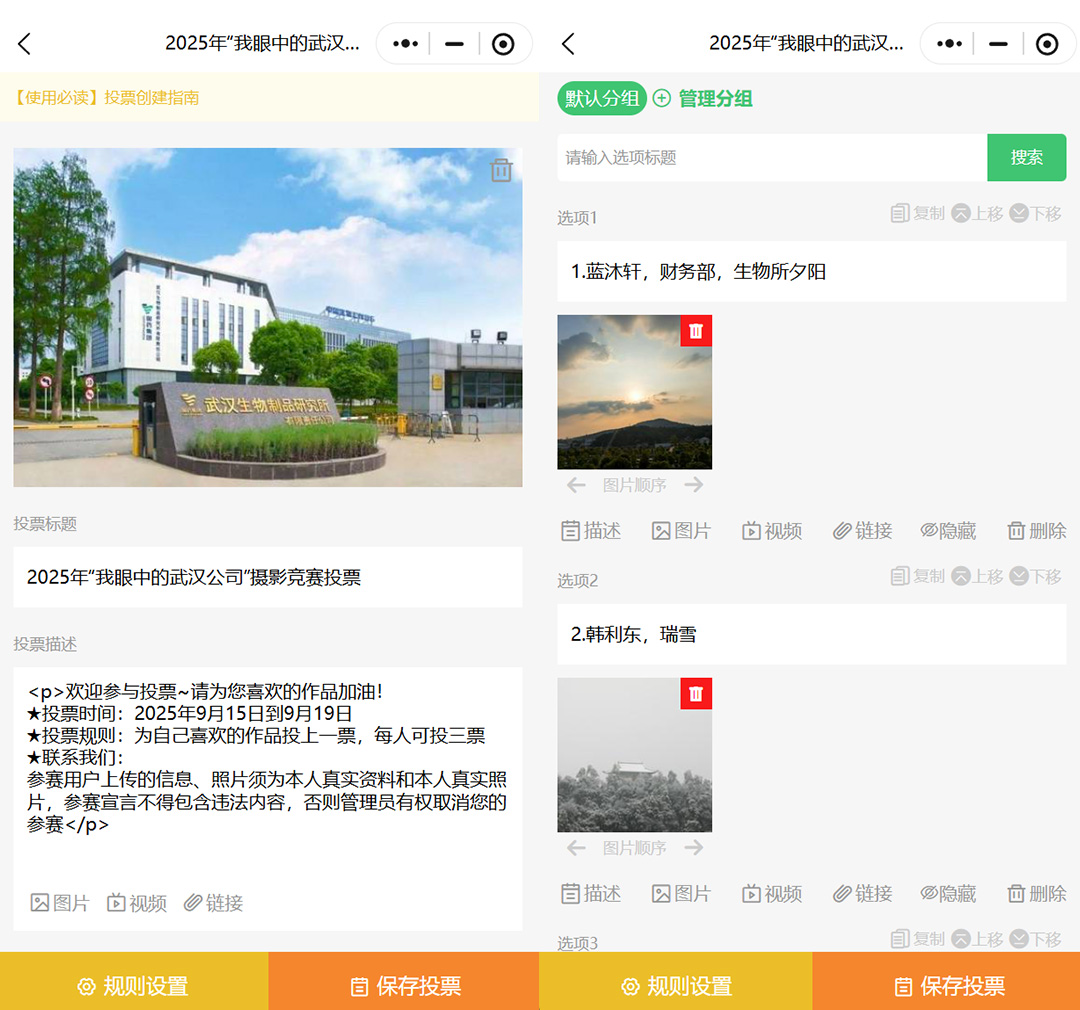The height and width of the screenshot is (1010, 1080).
Task: Select the 默认分组 group tab
Action: (x=602, y=98)
